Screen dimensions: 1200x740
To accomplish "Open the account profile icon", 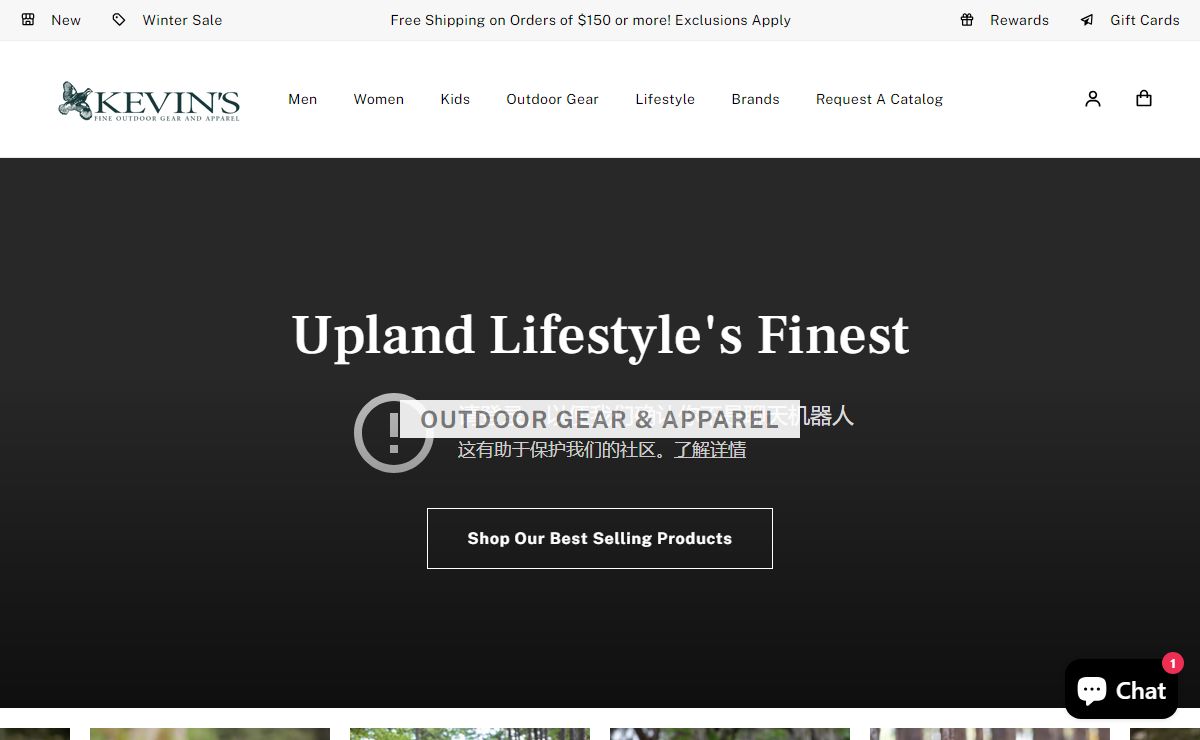I will (x=1093, y=98).
